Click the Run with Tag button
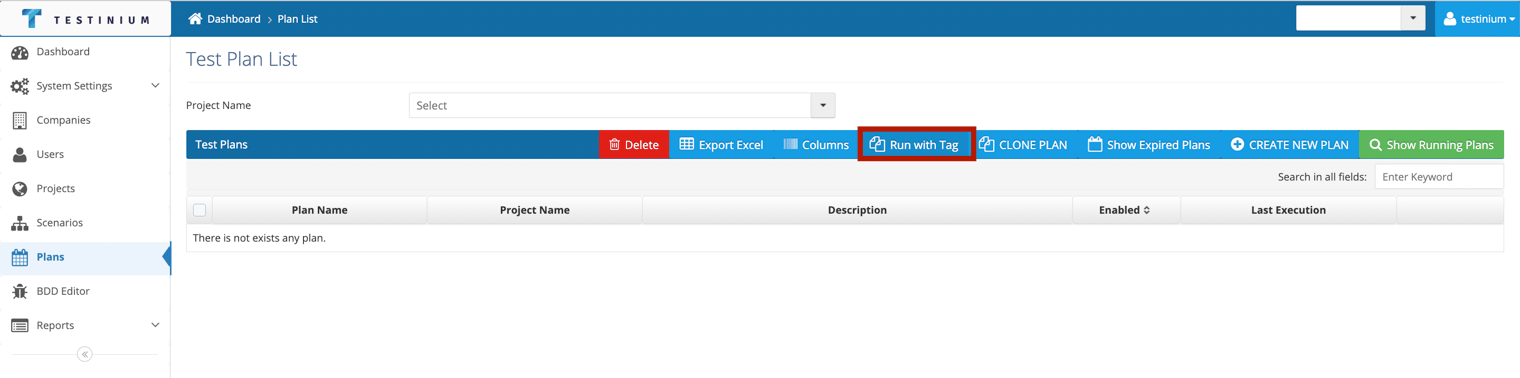The width and height of the screenshot is (1520, 378). [x=916, y=144]
